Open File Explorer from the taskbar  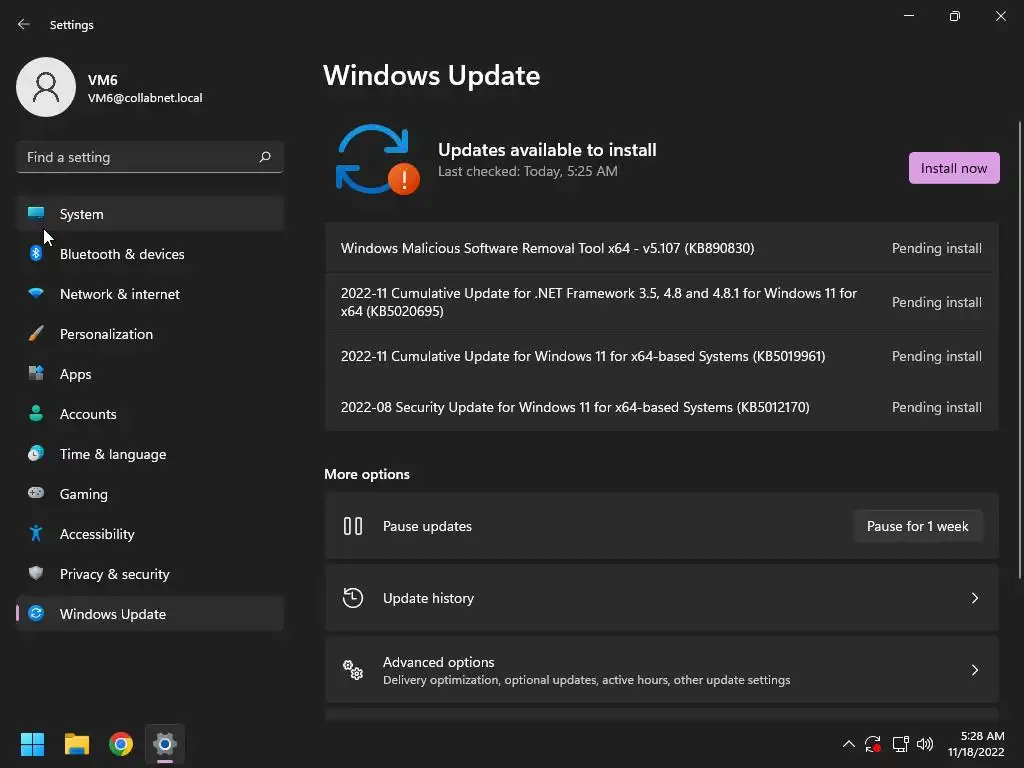76,744
